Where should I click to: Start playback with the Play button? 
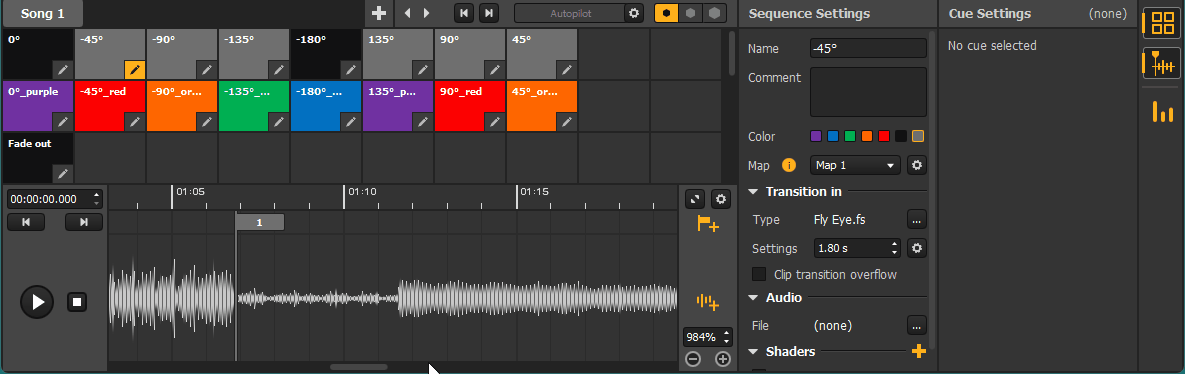[36, 302]
